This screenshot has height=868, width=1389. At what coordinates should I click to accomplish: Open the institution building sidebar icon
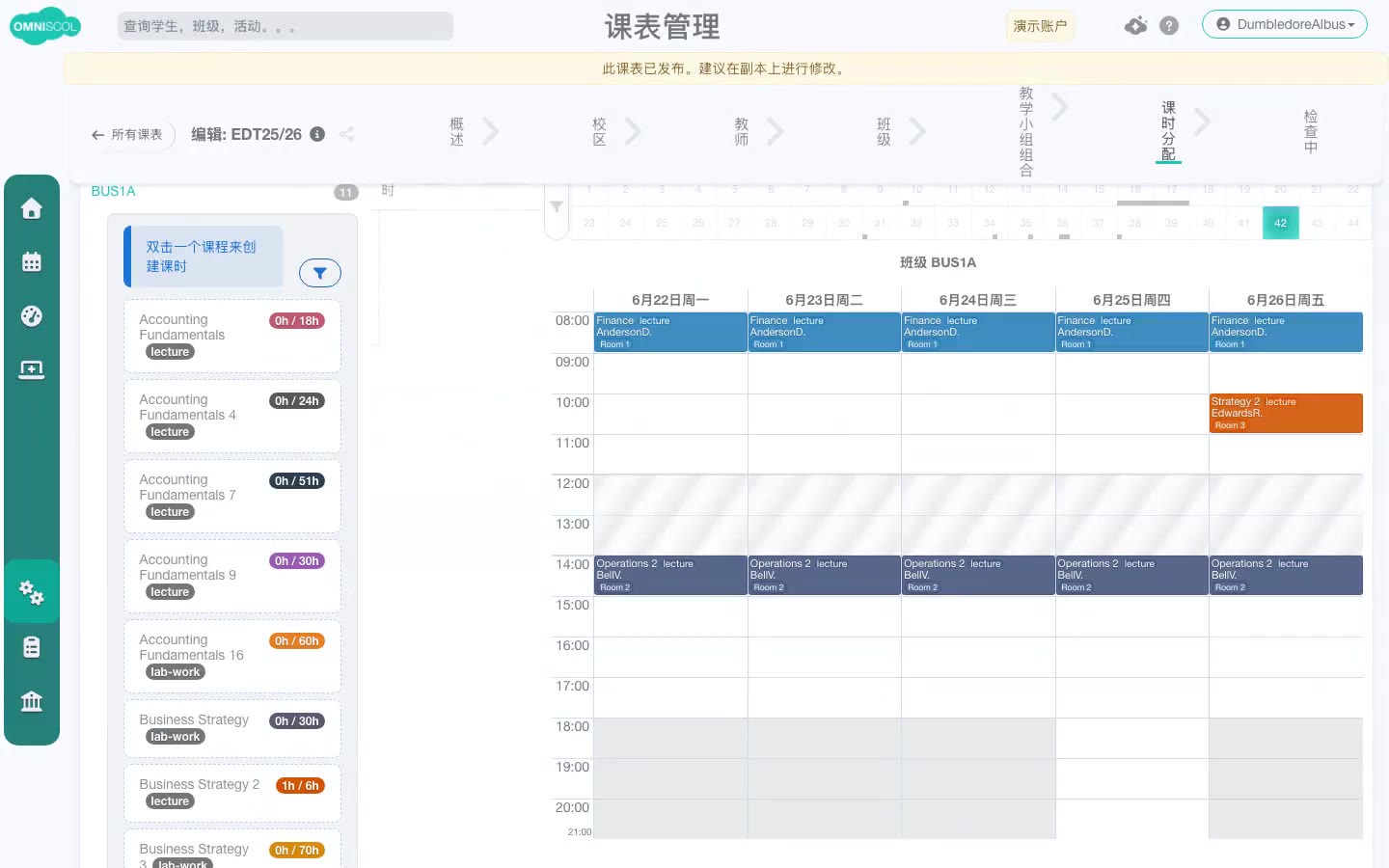click(x=32, y=701)
